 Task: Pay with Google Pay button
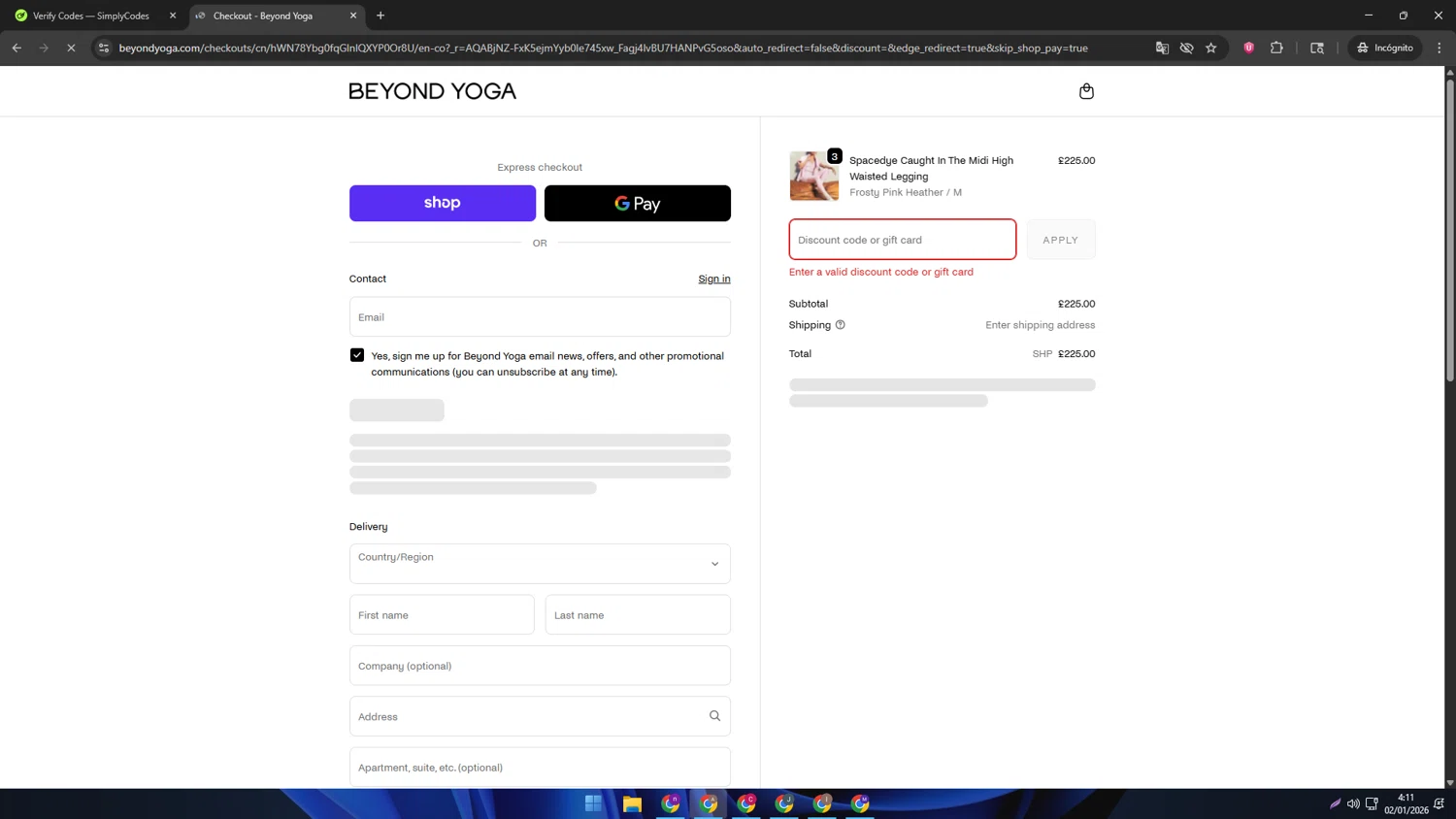(x=638, y=203)
